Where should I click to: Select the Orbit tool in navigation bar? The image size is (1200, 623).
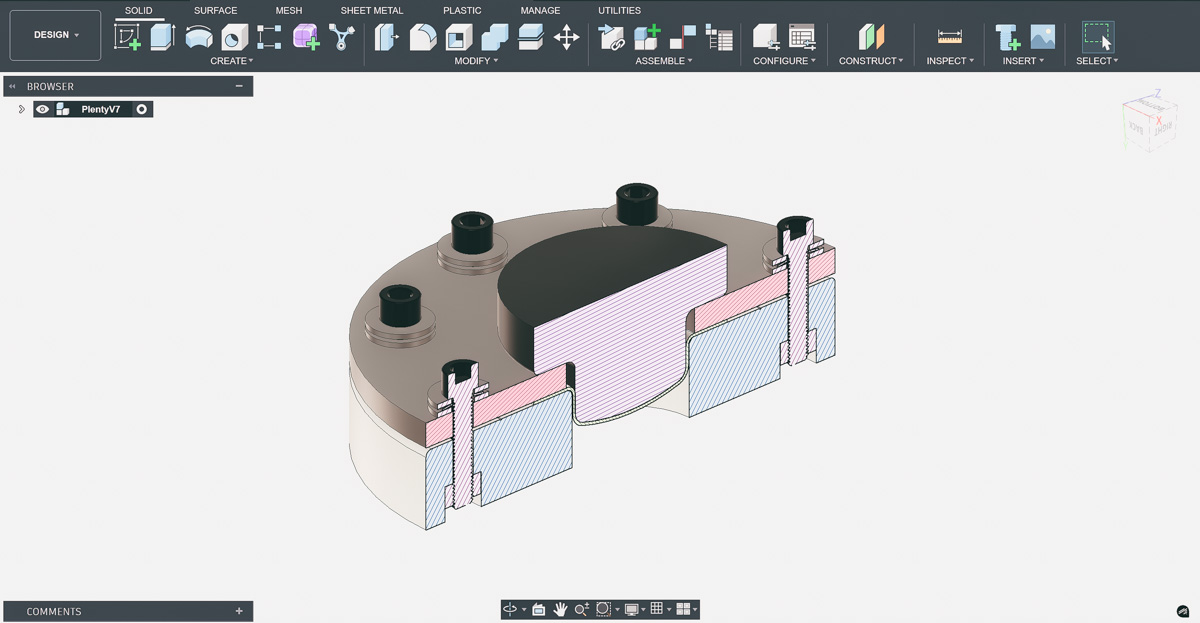tap(510, 609)
